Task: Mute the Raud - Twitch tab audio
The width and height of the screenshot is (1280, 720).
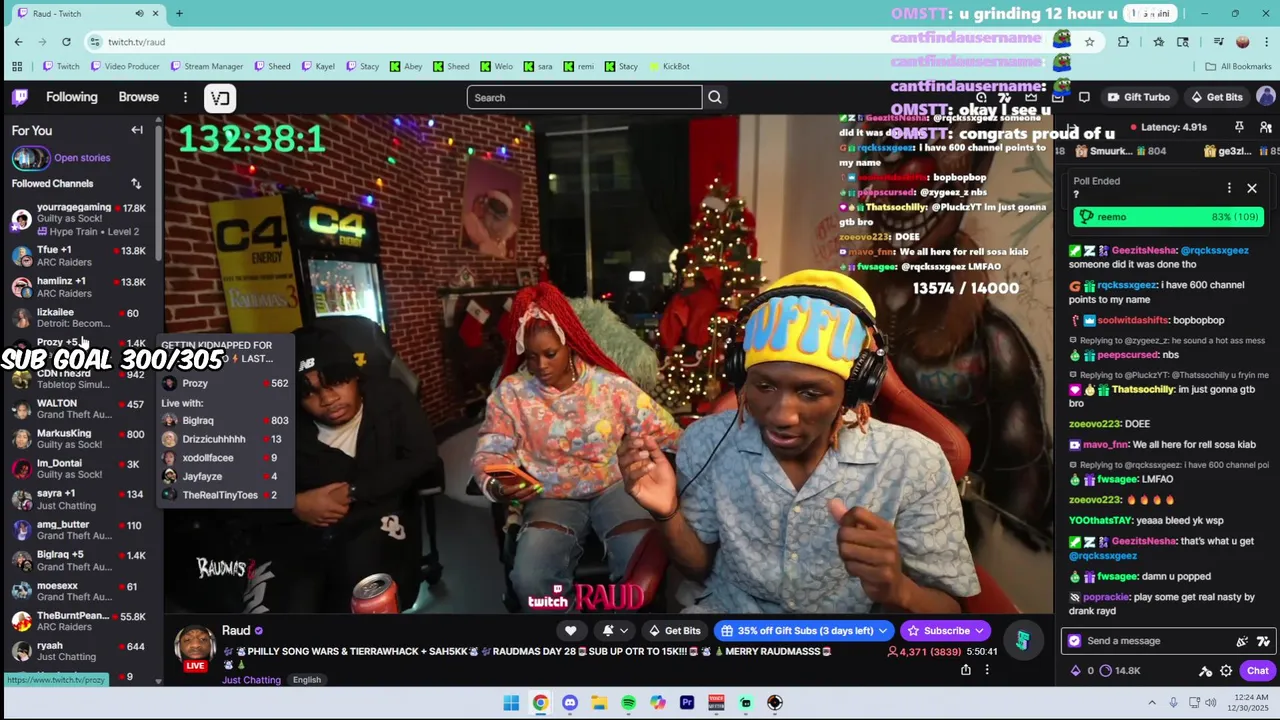Action: (139, 13)
